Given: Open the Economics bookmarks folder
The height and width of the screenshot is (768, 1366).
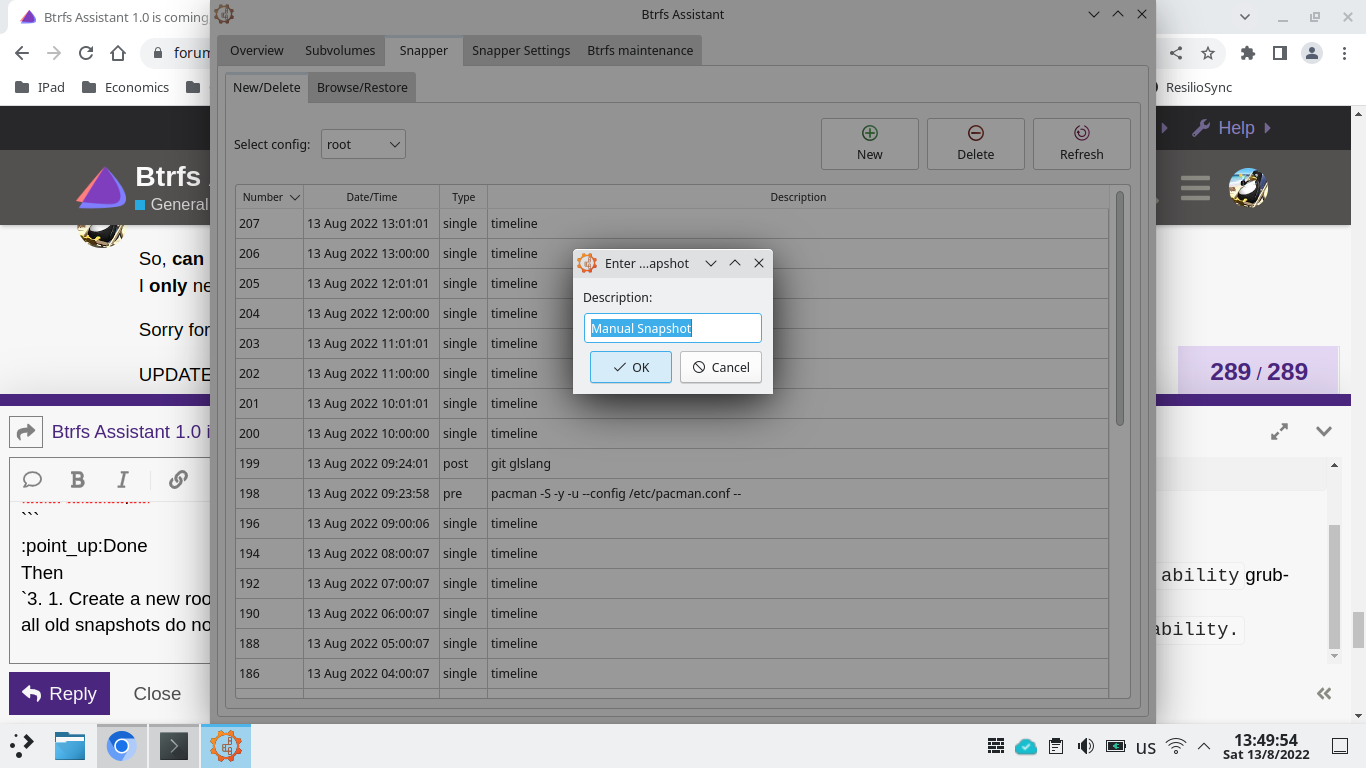Looking at the screenshot, I should tap(125, 87).
